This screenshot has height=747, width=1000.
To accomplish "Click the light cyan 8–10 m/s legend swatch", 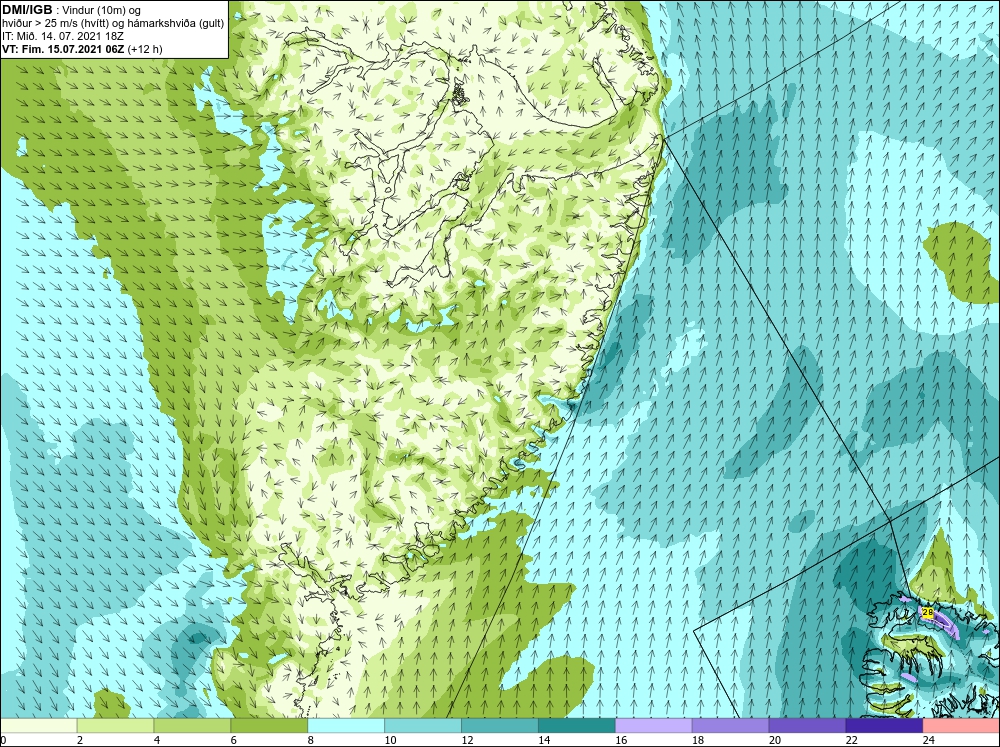I will click(346, 726).
